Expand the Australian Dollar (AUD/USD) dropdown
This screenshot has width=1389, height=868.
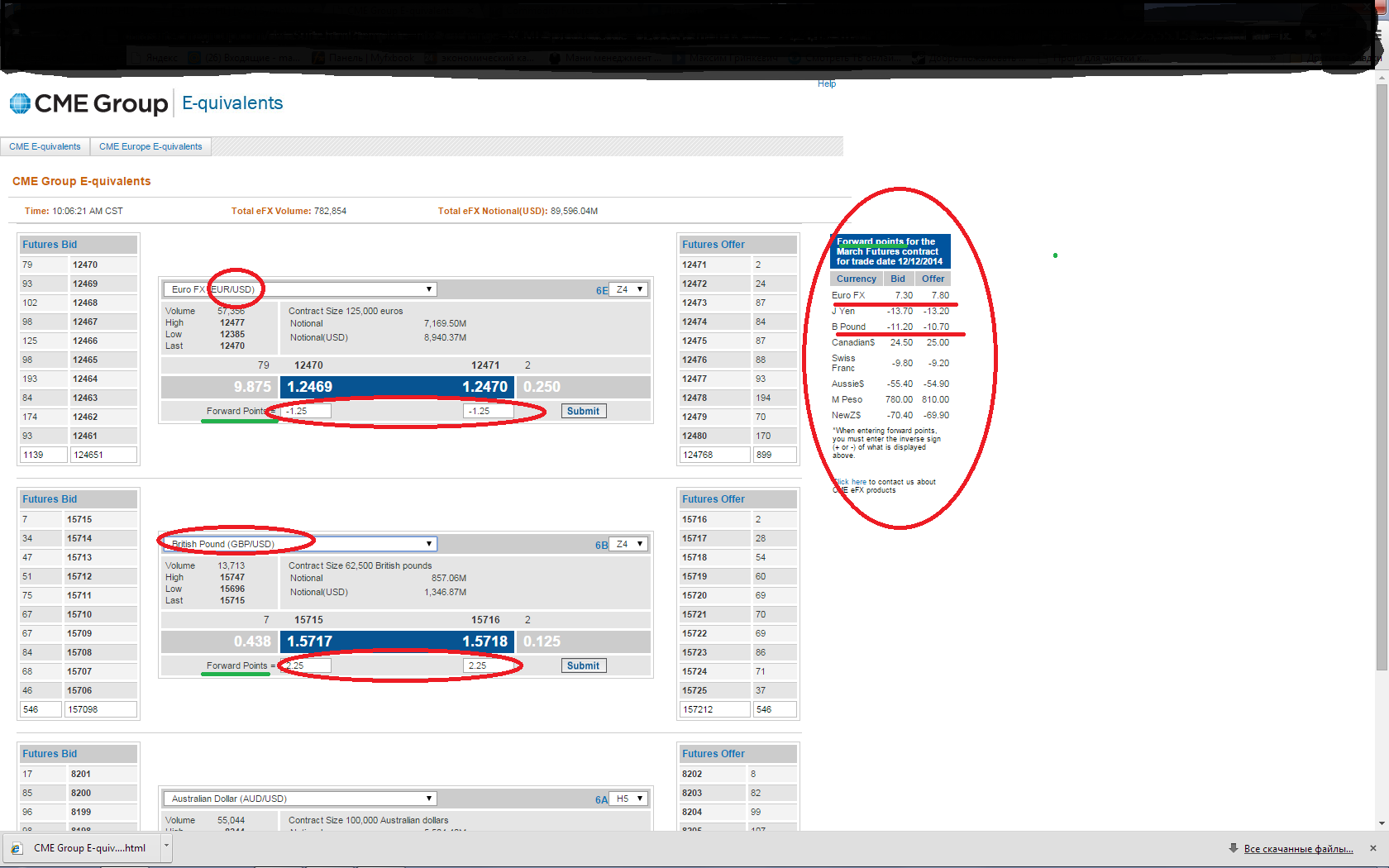coord(300,799)
